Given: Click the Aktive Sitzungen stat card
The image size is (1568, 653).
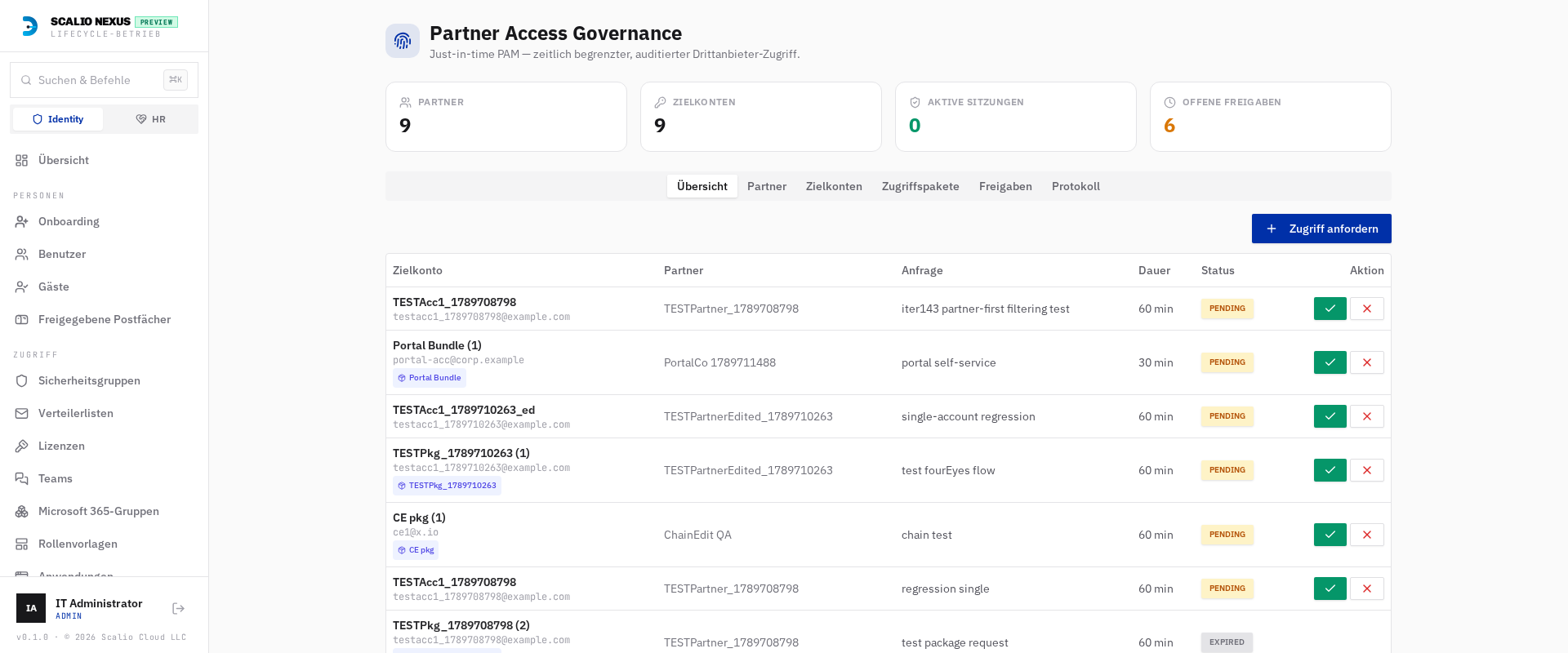Looking at the screenshot, I should tap(1015, 117).
